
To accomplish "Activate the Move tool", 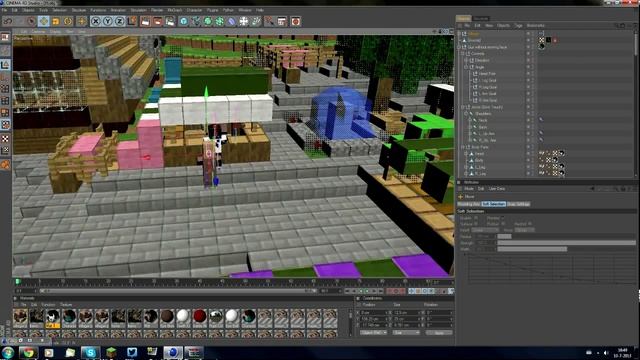I will (x=44, y=21).
